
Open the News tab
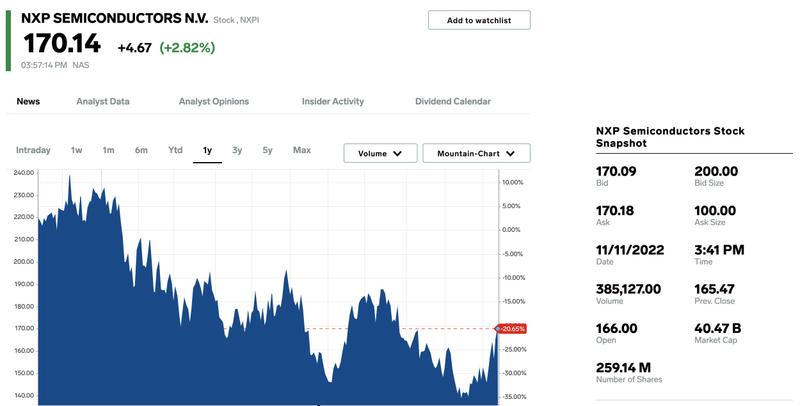click(28, 102)
